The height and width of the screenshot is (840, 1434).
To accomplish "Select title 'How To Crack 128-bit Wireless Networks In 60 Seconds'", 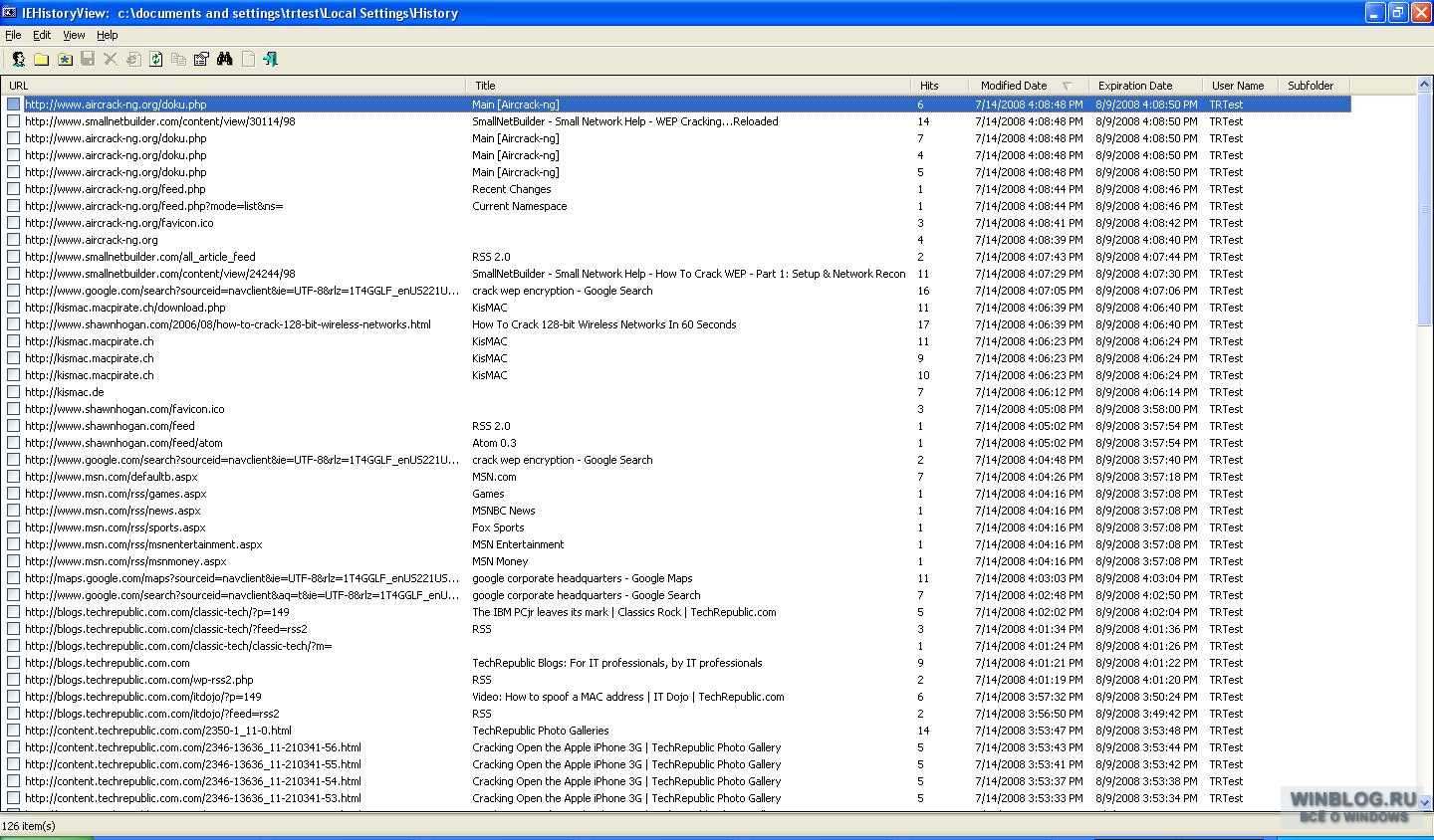I will (603, 324).
